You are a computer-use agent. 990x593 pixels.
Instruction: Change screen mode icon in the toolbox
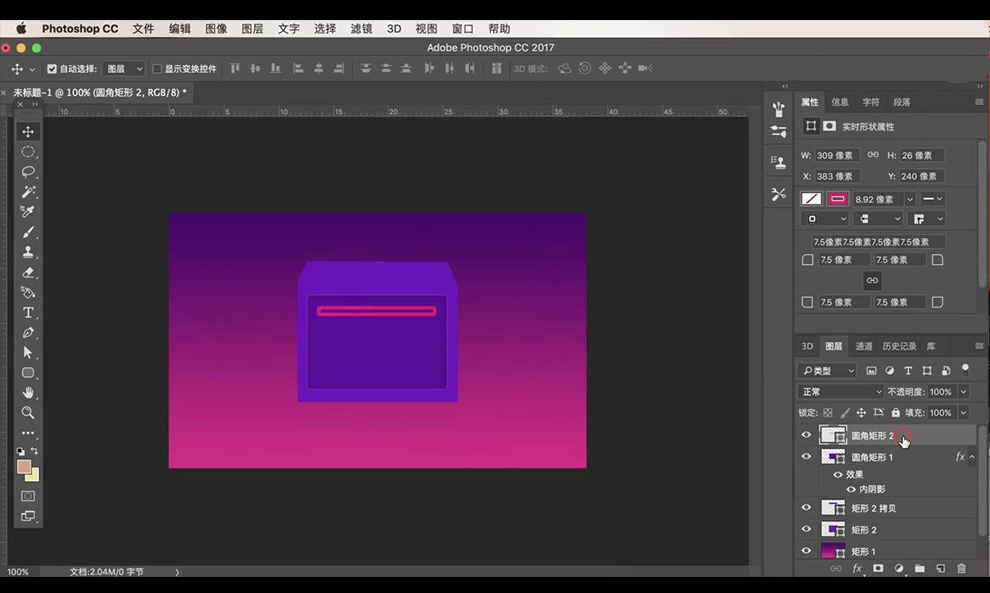coord(28,516)
